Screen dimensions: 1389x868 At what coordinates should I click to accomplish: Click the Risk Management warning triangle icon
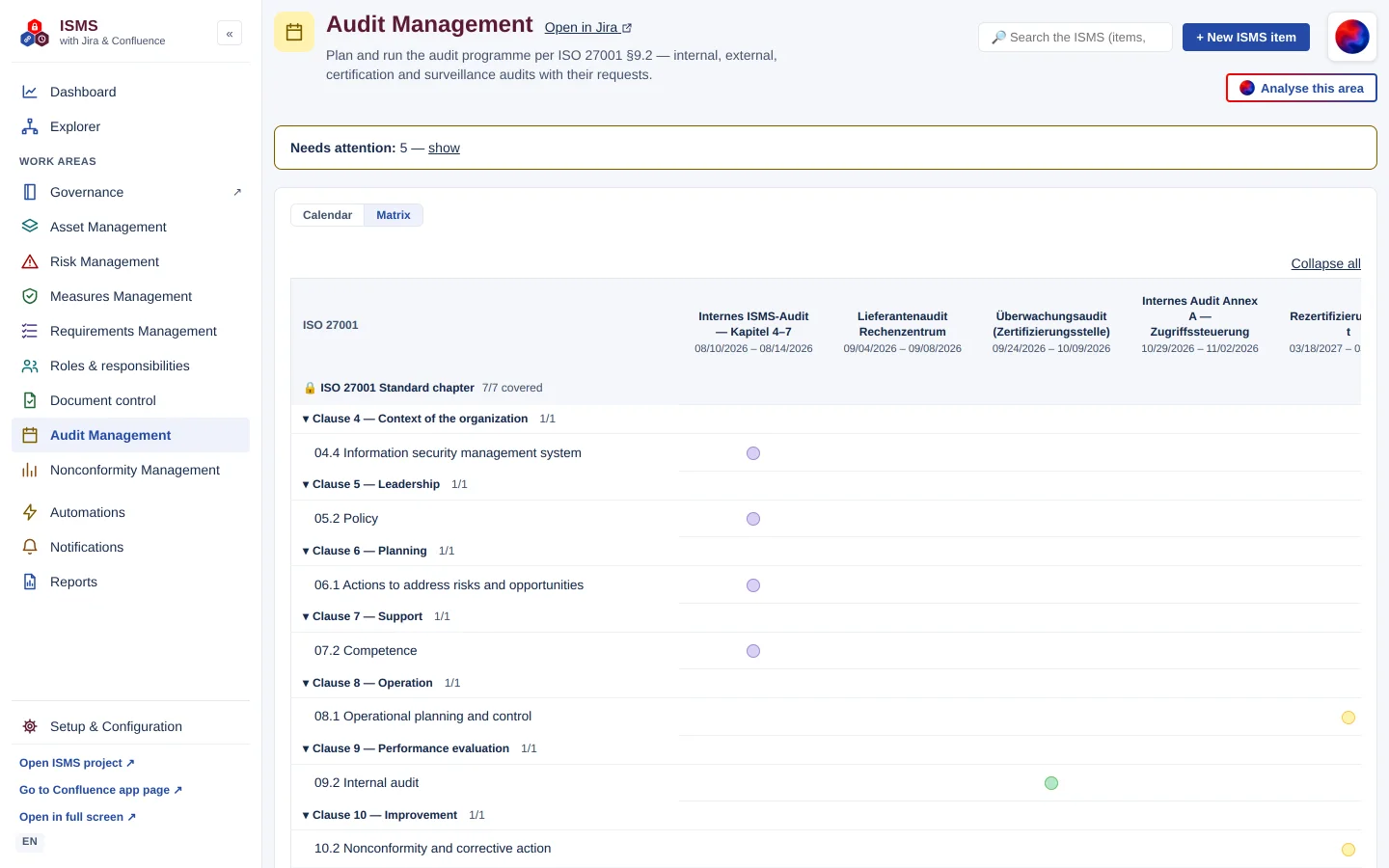click(x=30, y=261)
